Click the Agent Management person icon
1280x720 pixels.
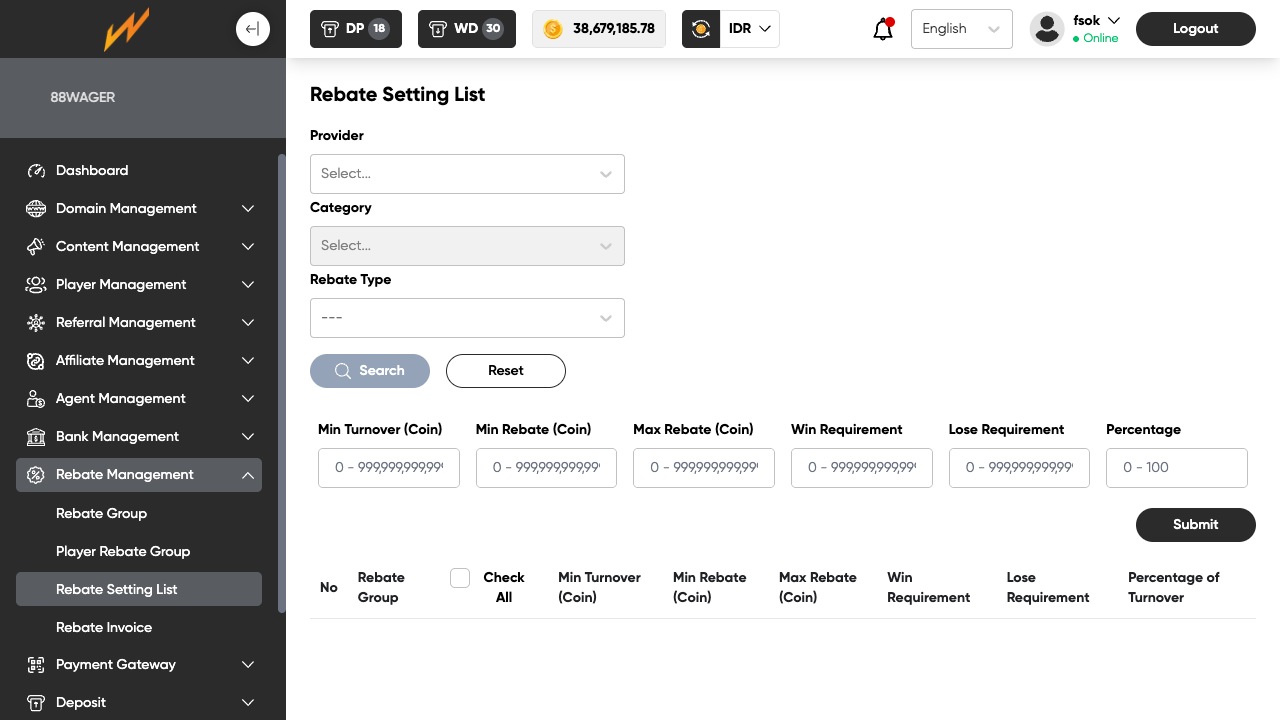tap(36, 399)
